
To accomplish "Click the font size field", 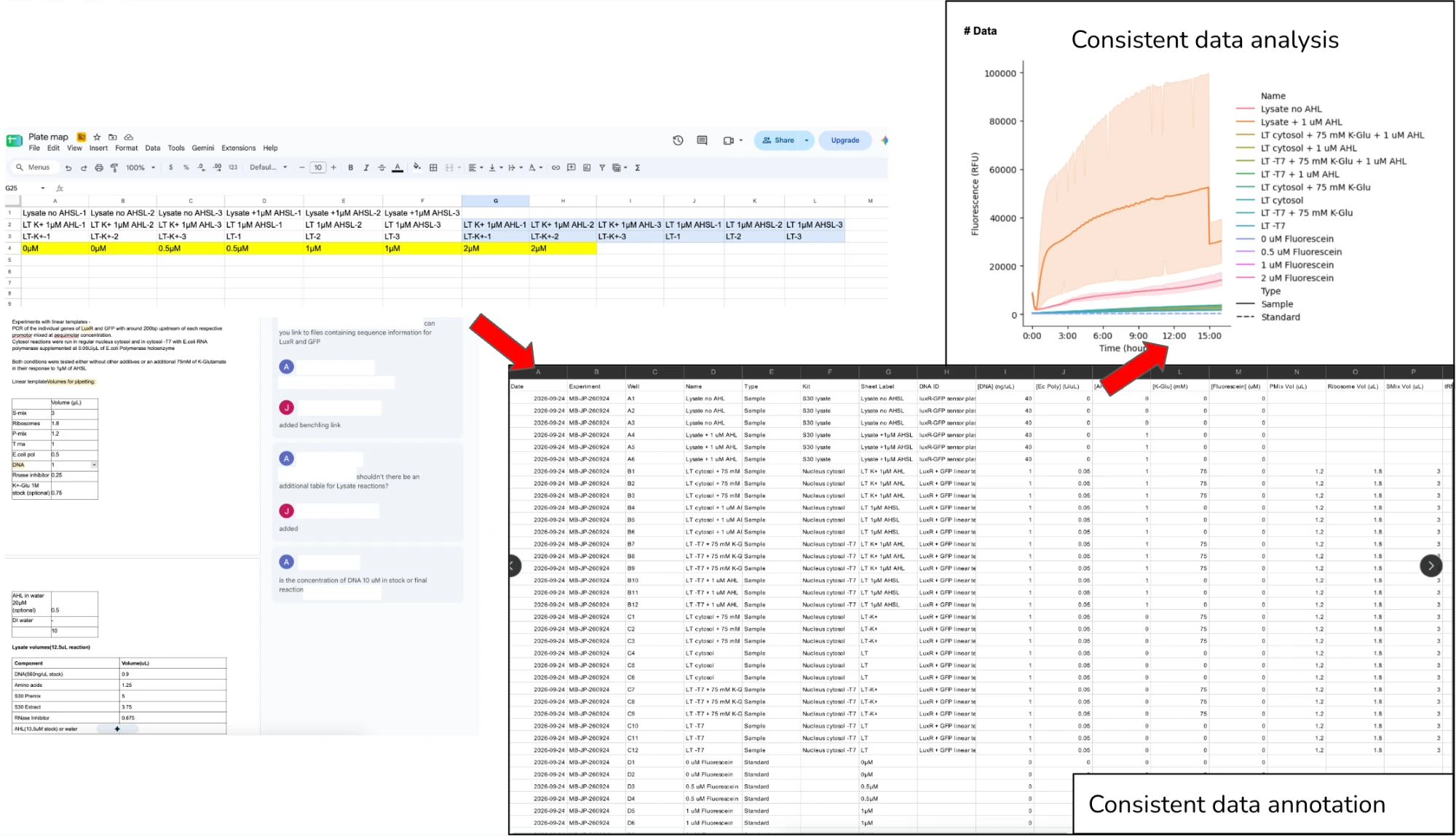I will click(x=317, y=167).
